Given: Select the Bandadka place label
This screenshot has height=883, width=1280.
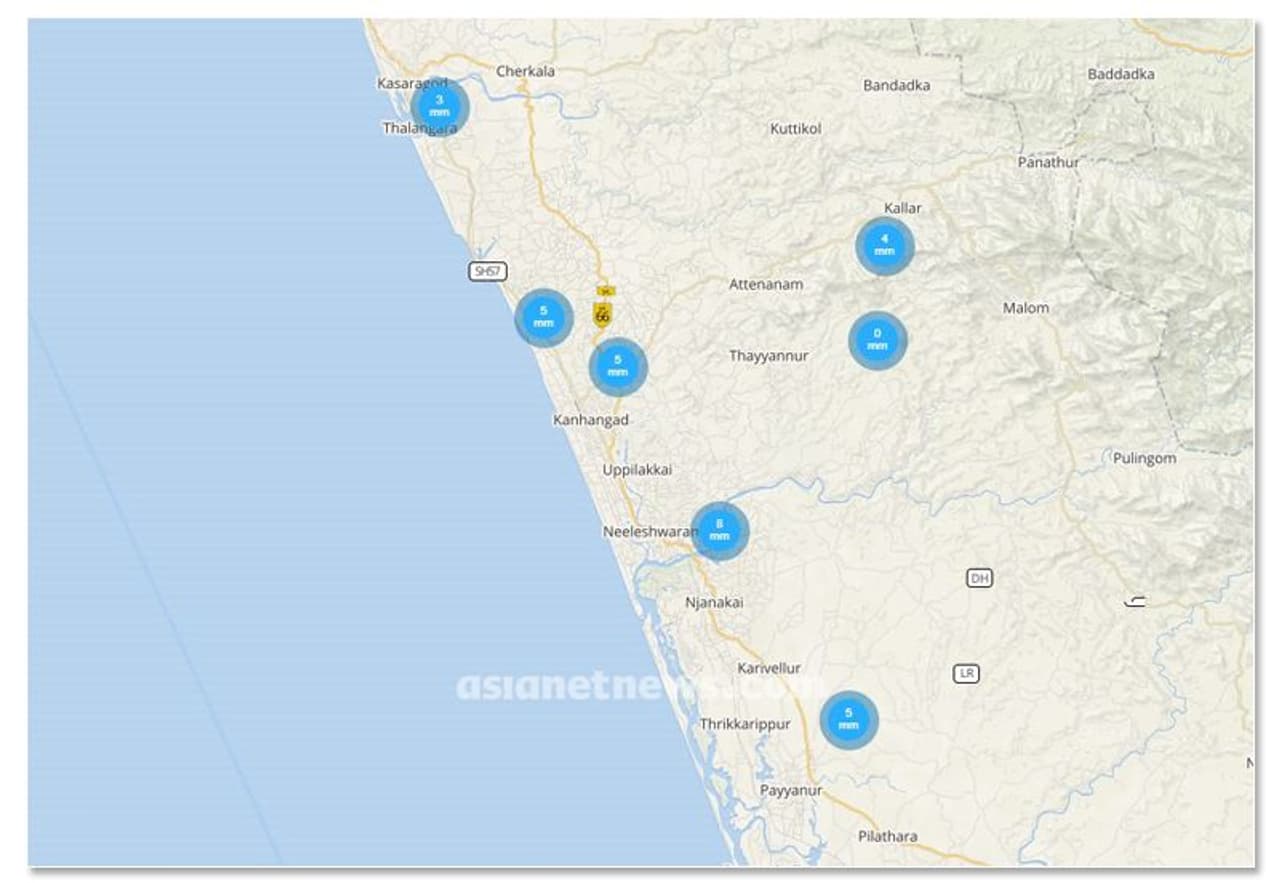Looking at the screenshot, I should coord(896,85).
